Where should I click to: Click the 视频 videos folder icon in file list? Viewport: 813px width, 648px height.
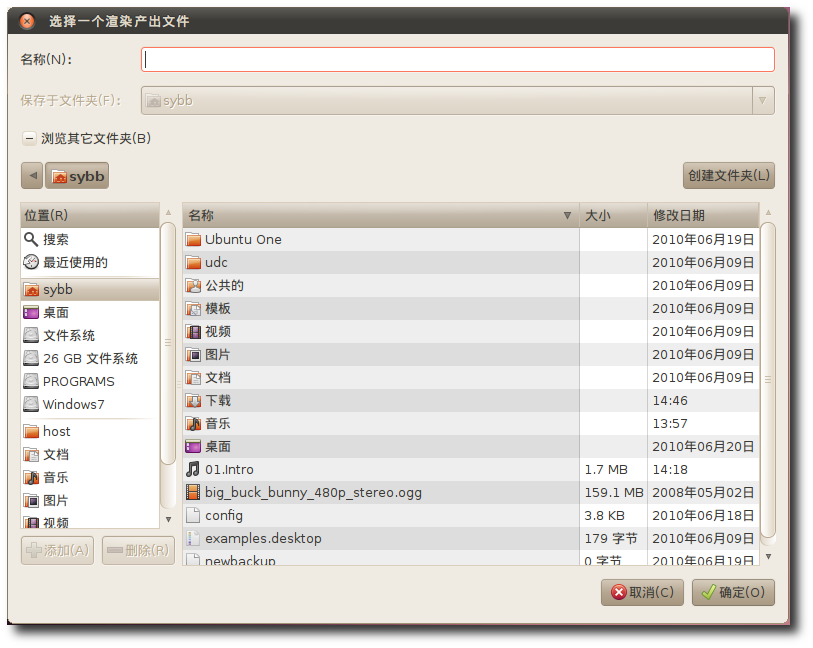pyautogui.click(x=193, y=331)
